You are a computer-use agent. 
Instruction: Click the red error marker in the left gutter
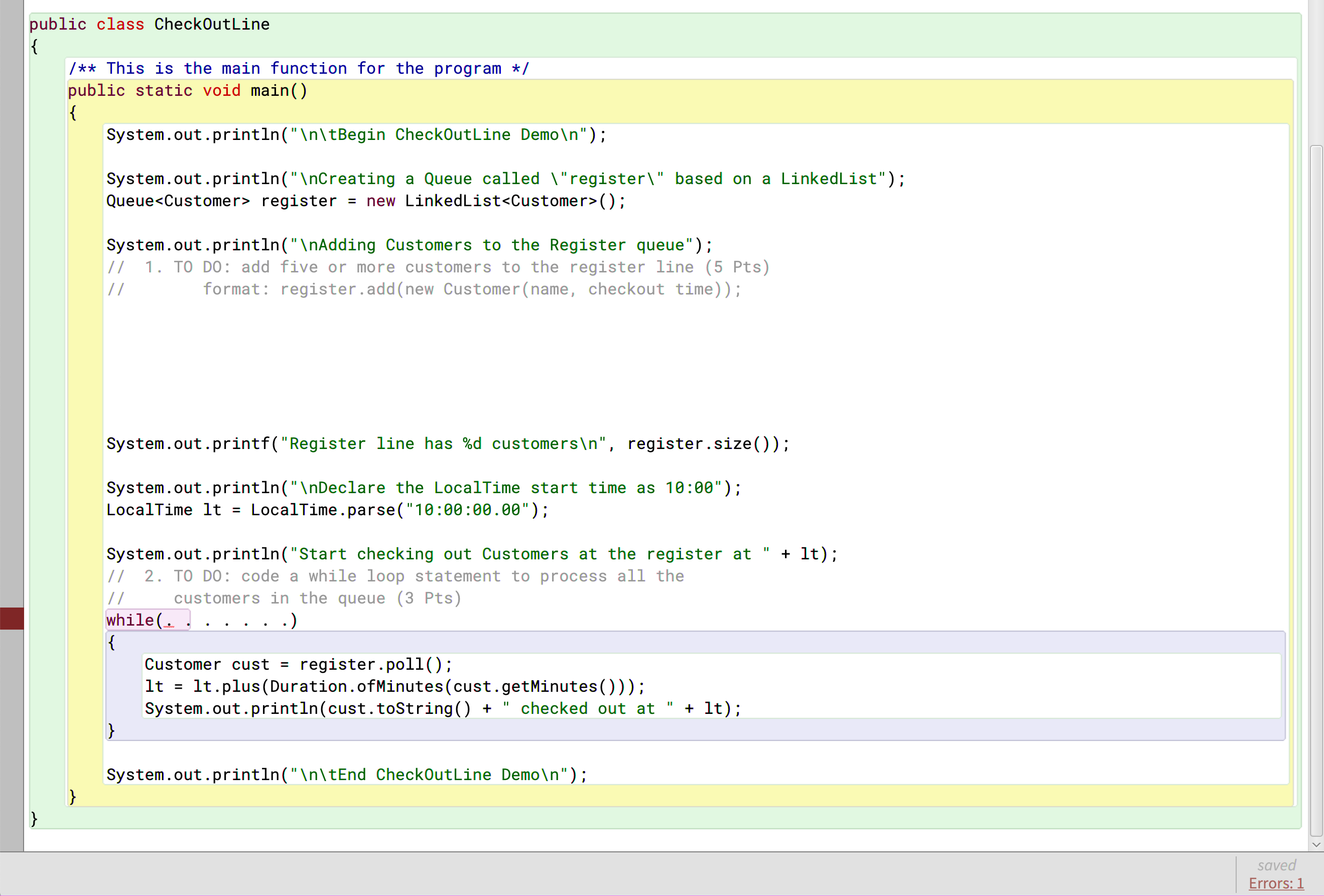[12, 618]
